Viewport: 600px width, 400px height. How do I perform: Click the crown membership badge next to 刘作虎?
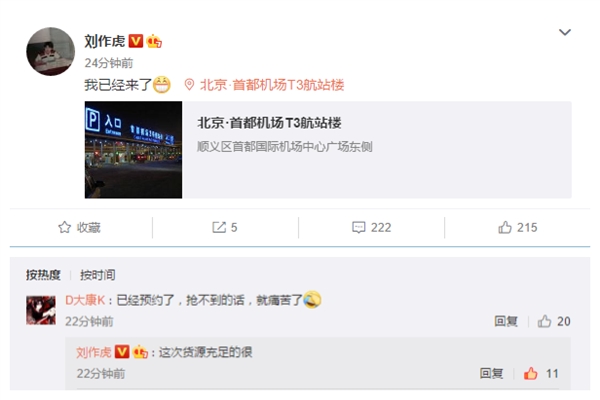pos(154,41)
